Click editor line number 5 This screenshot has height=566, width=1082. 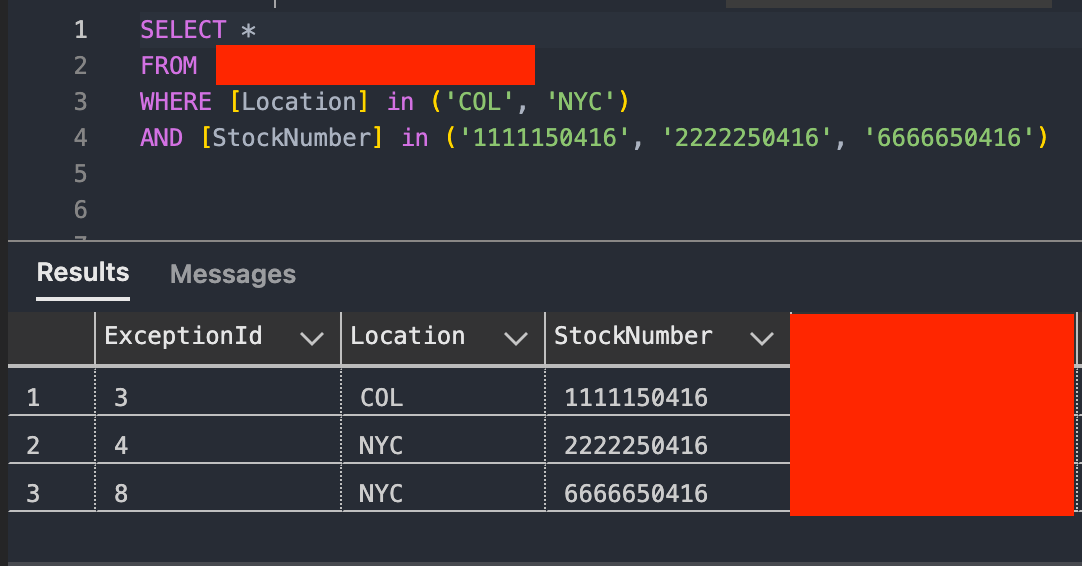(x=81, y=173)
